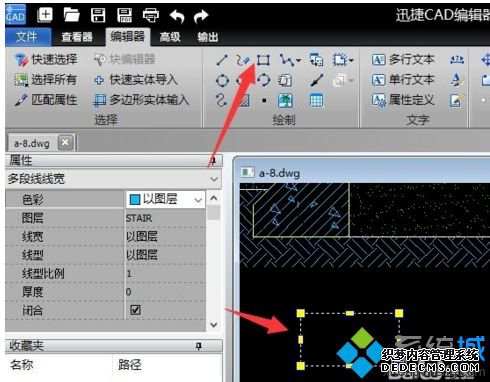Select the Rectangle draw tool
Viewport: 490px width, 382px height.
click(x=263, y=60)
